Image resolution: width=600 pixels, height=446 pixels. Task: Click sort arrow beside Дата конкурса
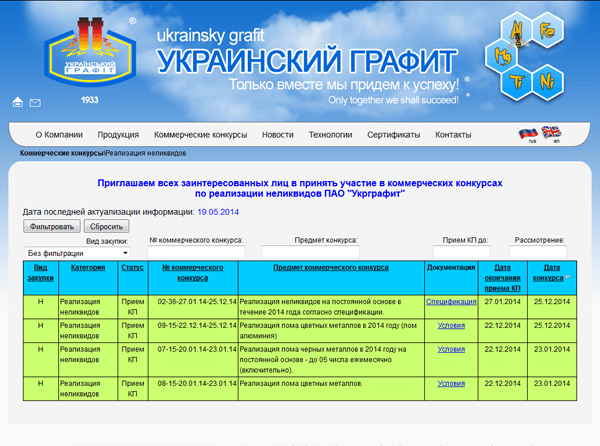[567, 277]
